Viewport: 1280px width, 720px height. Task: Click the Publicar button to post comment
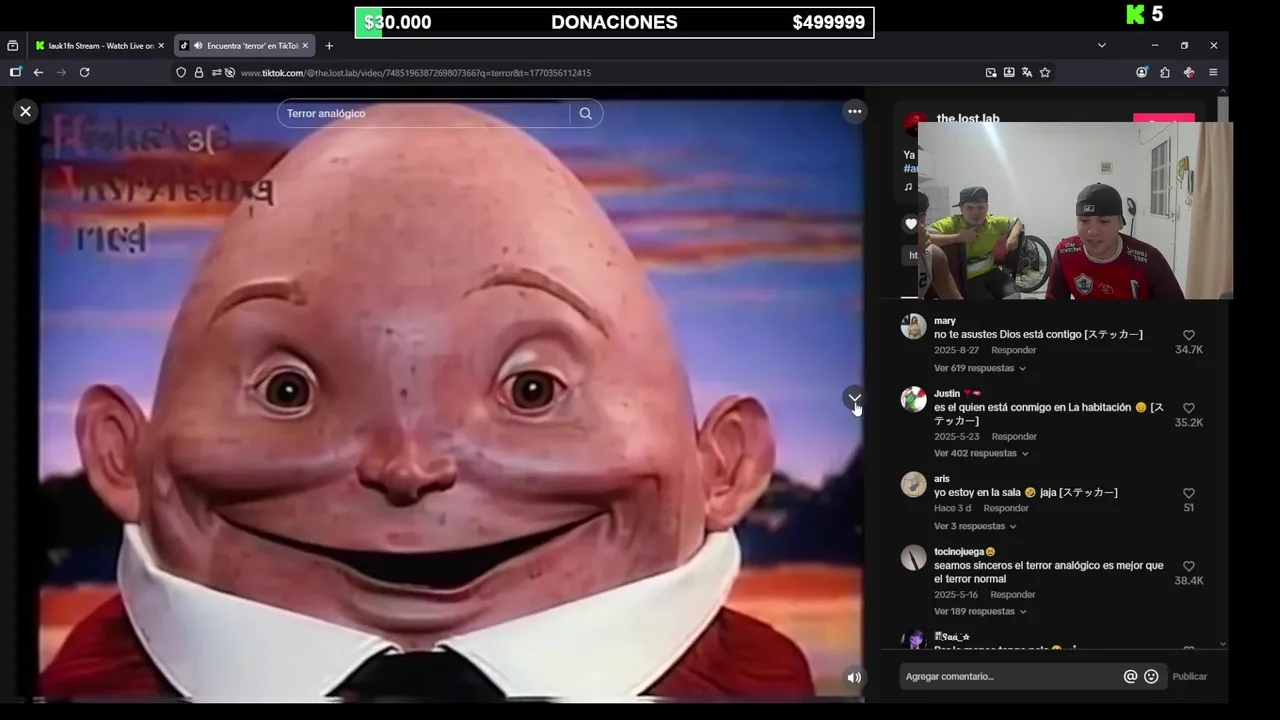point(1190,676)
